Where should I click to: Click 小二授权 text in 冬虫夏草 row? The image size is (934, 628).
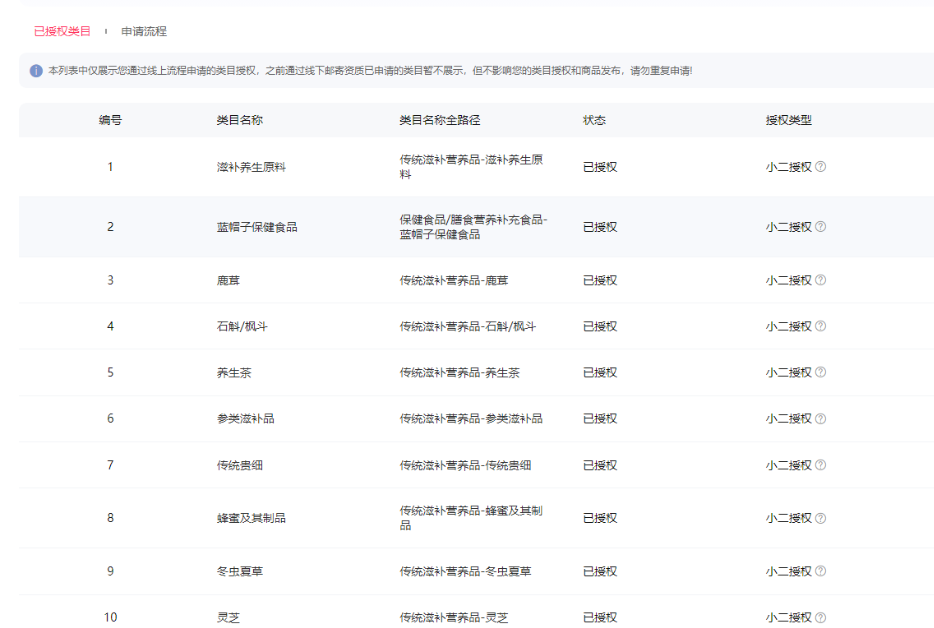pyautogui.click(x=788, y=571)
